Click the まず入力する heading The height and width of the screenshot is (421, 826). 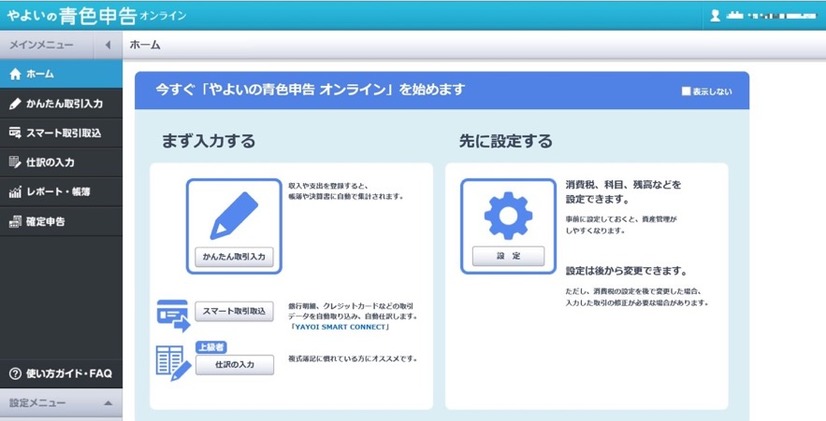(209, 141)
